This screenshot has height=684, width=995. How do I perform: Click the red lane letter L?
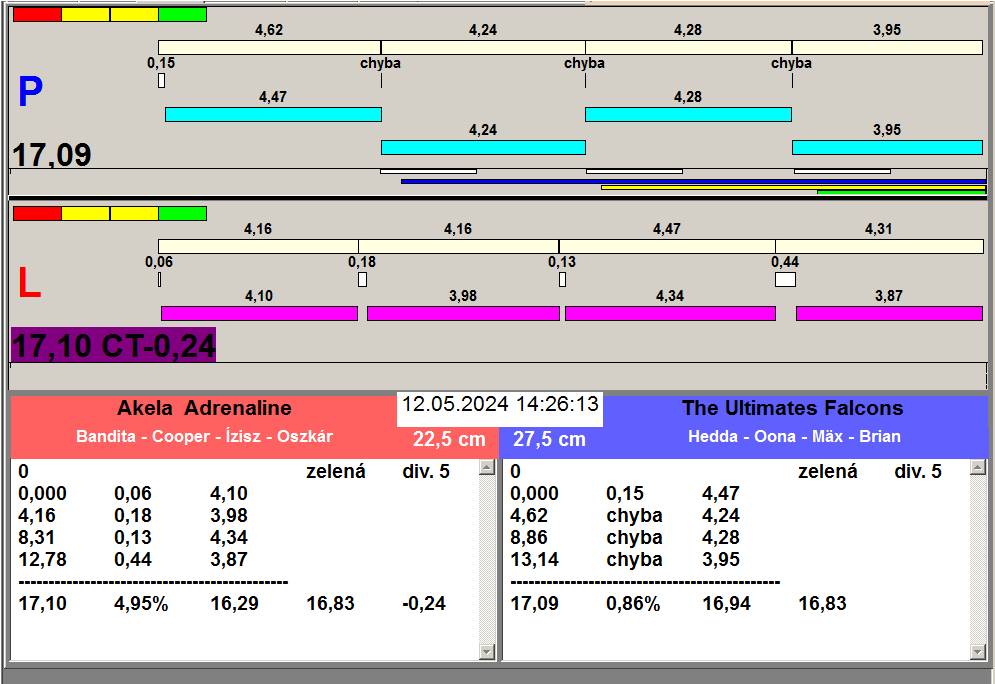[x=30, y=285]
